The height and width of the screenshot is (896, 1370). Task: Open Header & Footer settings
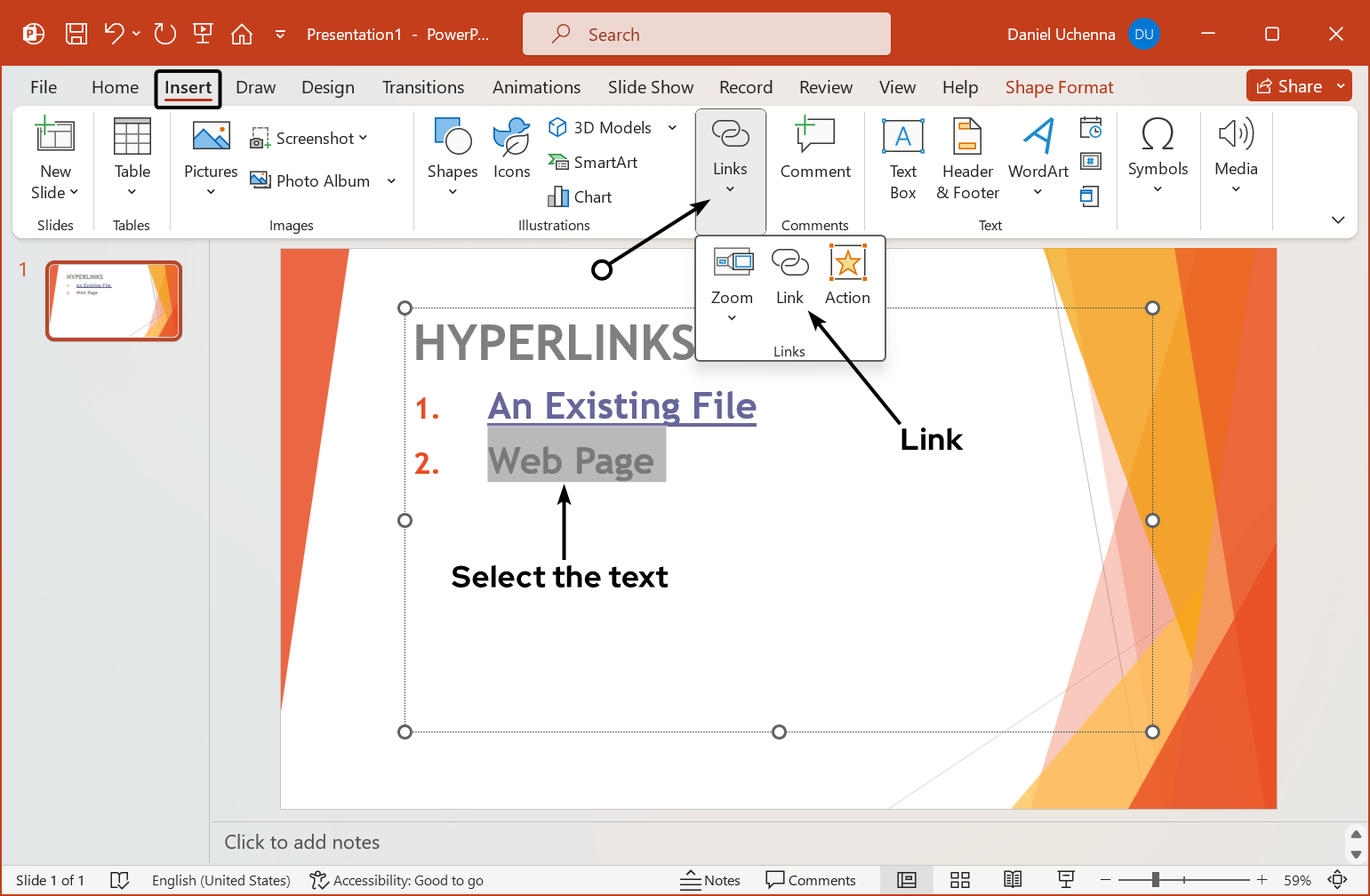tap(966, 160)
